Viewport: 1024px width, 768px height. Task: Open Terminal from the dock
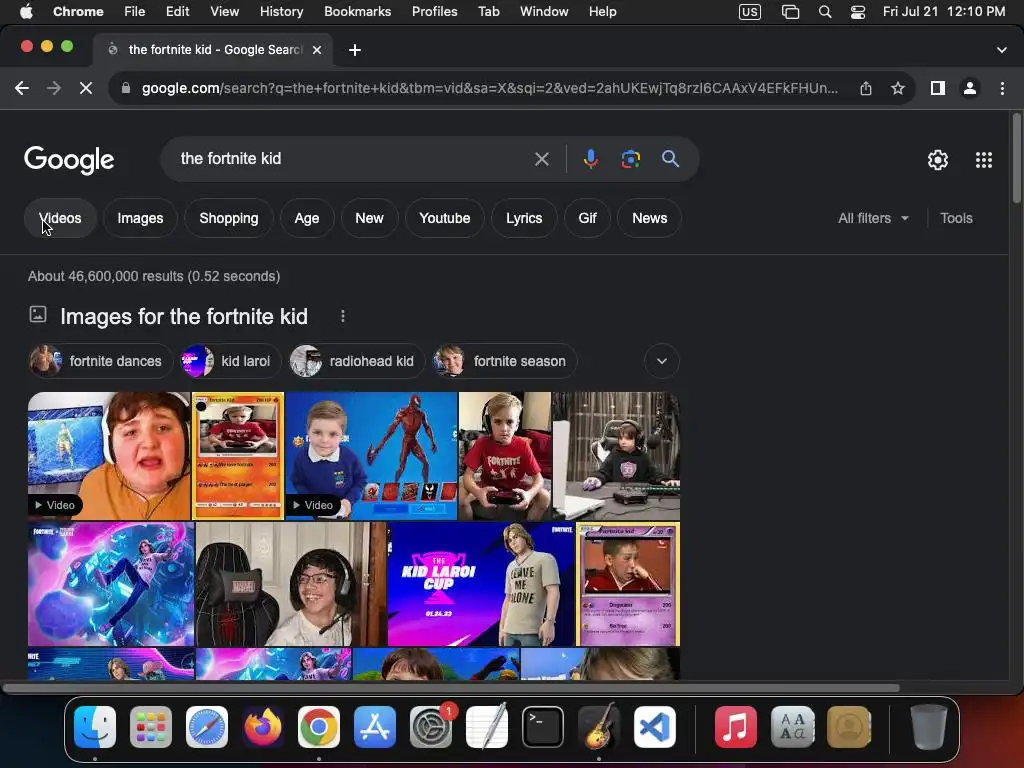point(543,727)
